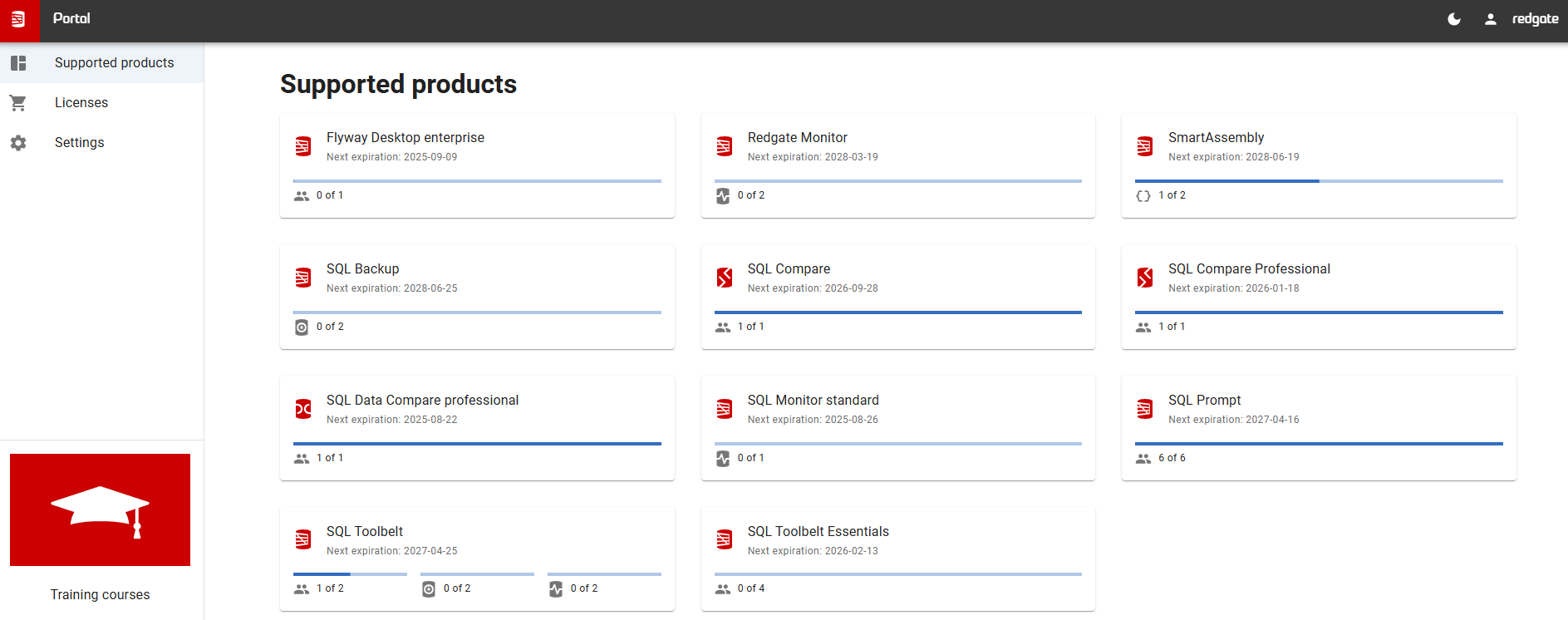Click the Supported products page heading
Screen dimensions: 1568x620
(x=398, y=84)
